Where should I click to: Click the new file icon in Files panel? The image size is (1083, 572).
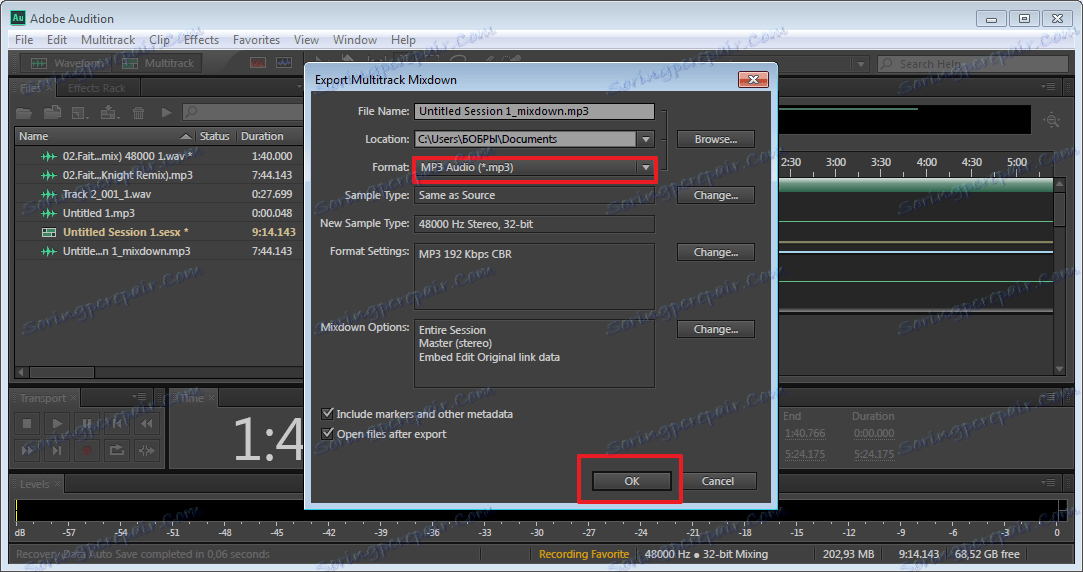pos(80,112)
